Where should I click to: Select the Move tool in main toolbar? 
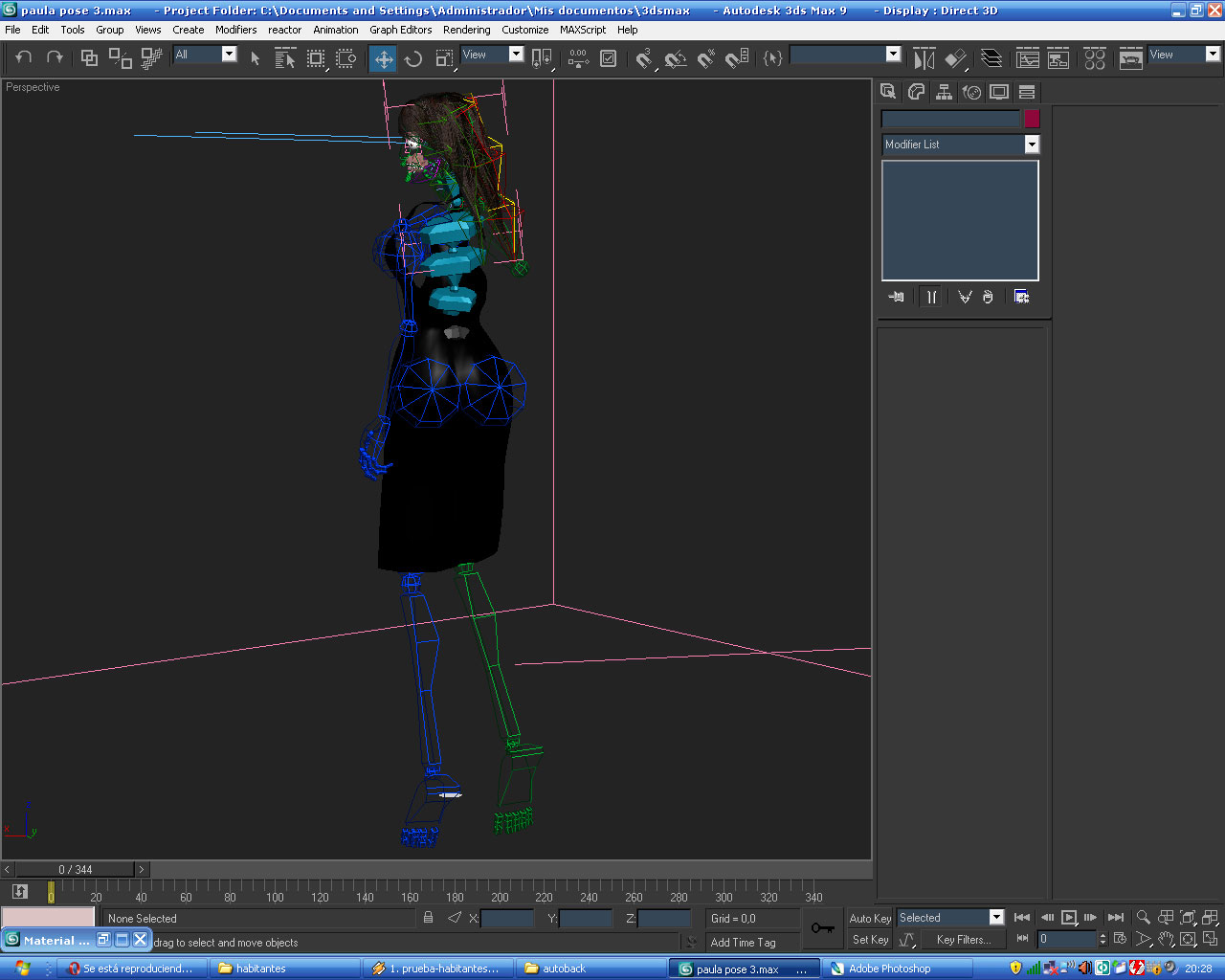click(x=383, y=58)
